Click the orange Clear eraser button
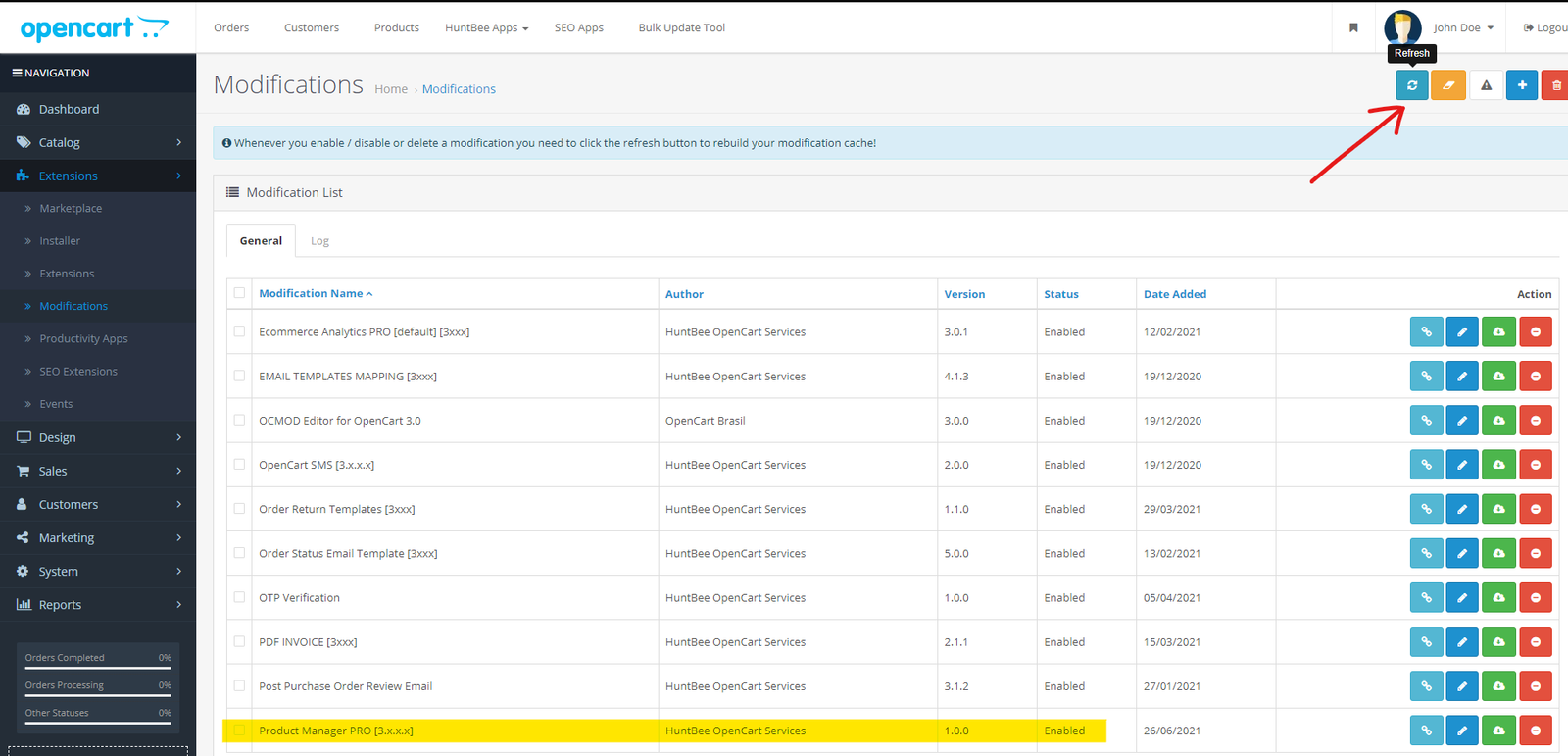This screenshot has width=1568, height=756. pyautogui.click(x=1448, y=85)
